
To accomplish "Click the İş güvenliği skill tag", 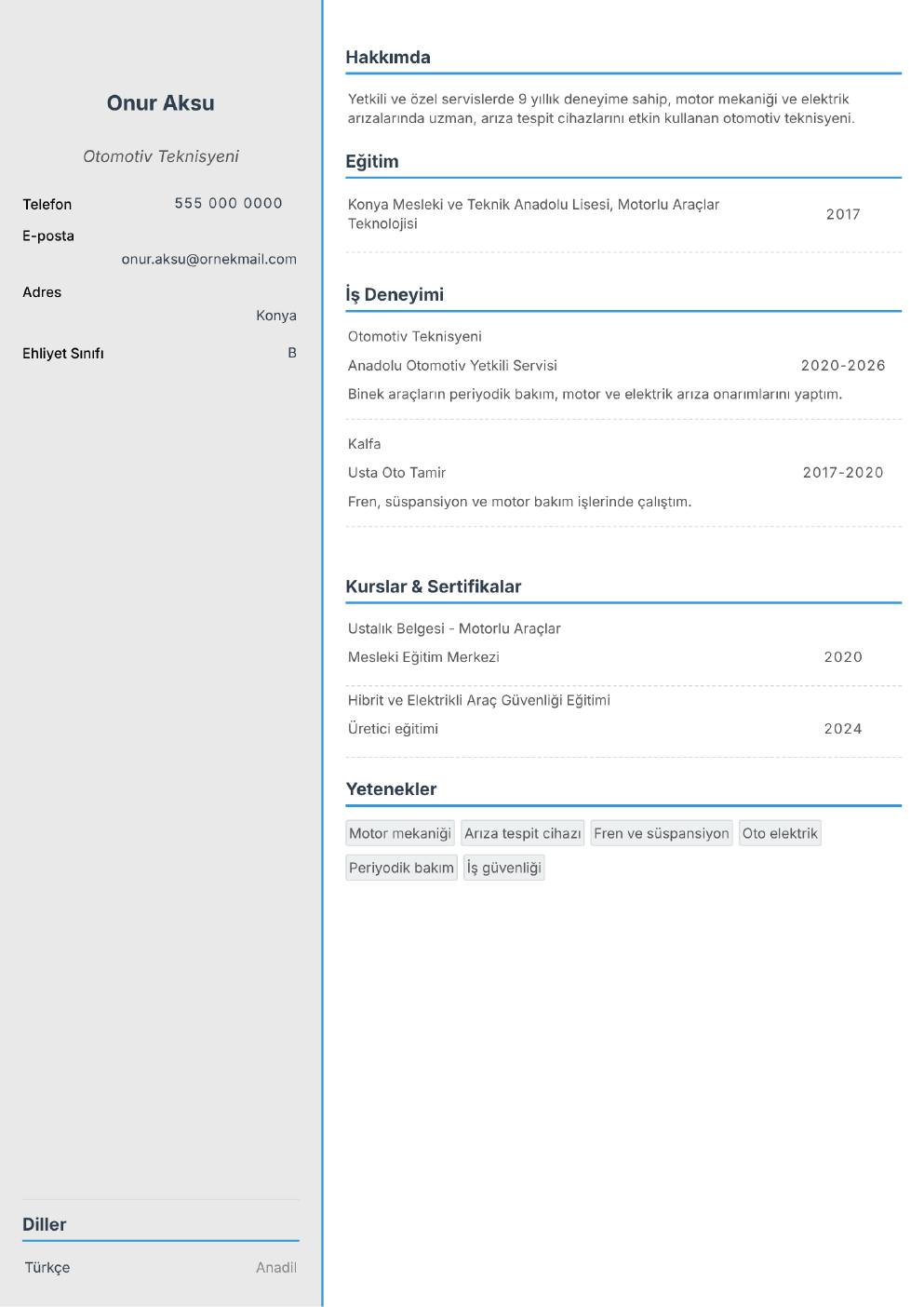I will [x=504, y=868].
